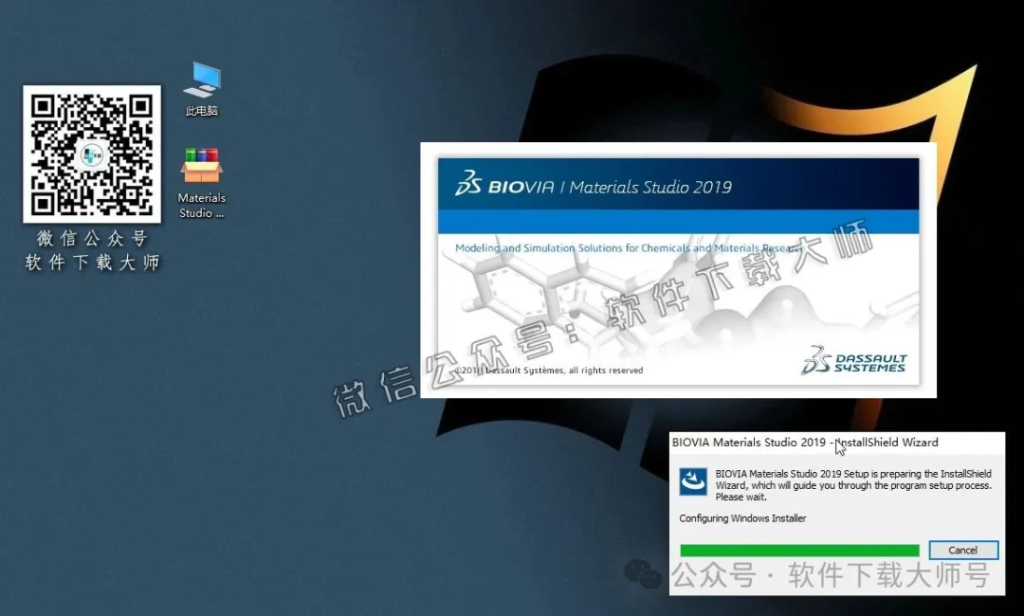
Task: Click the QR code image on the desktop
Action: coord(92,154)
